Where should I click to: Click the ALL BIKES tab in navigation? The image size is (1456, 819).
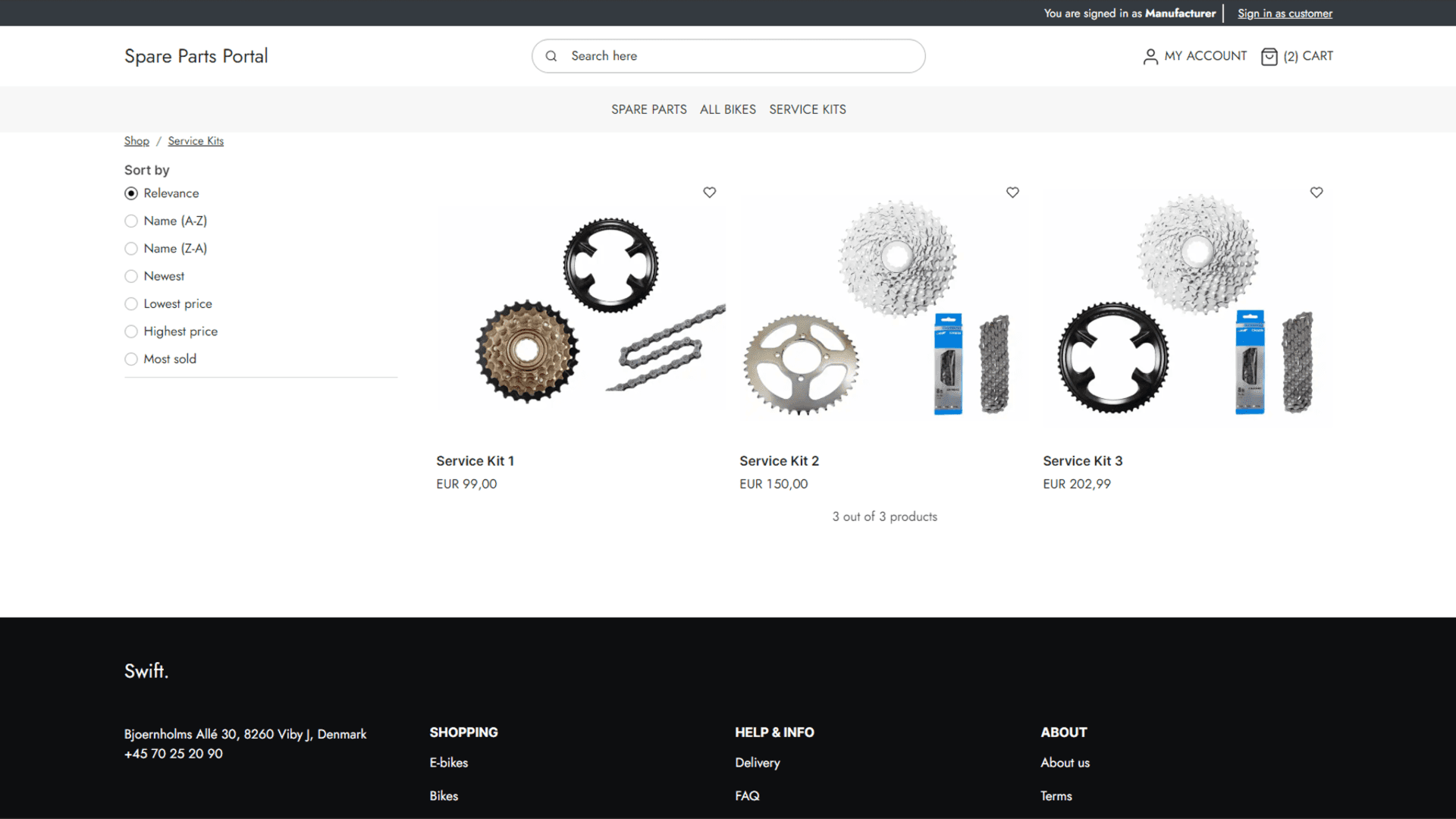(x=728, y=109)
